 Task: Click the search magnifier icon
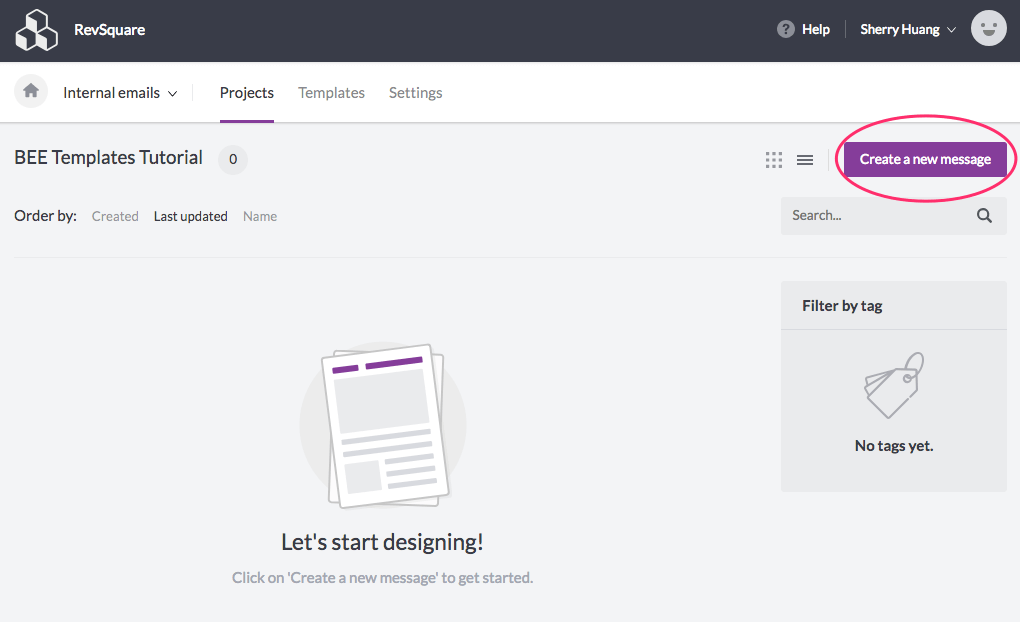984,215
